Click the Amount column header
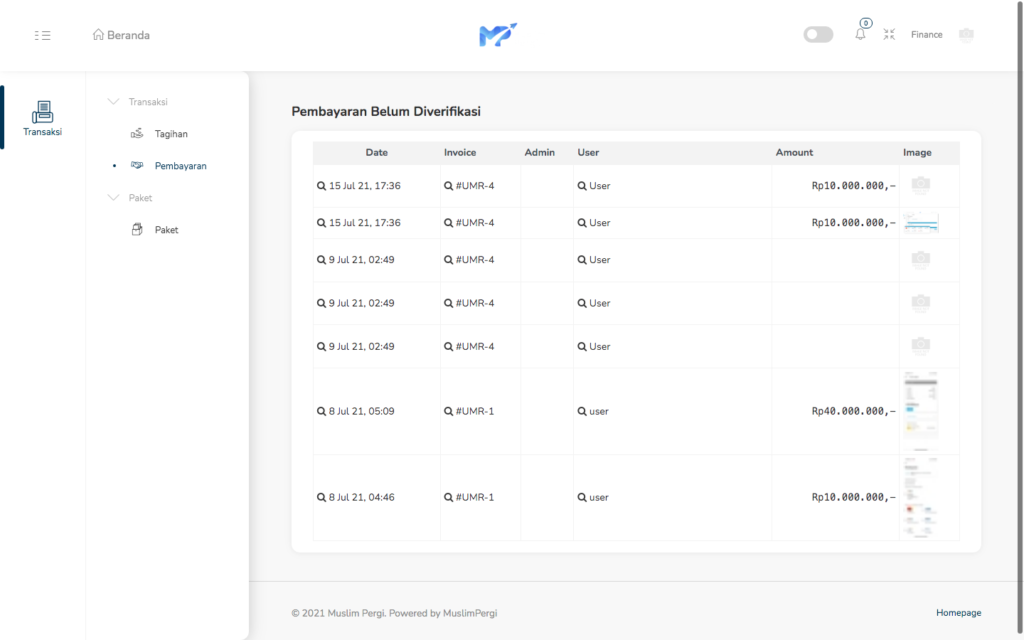1024x640 pixels. (x=794, y=153)
